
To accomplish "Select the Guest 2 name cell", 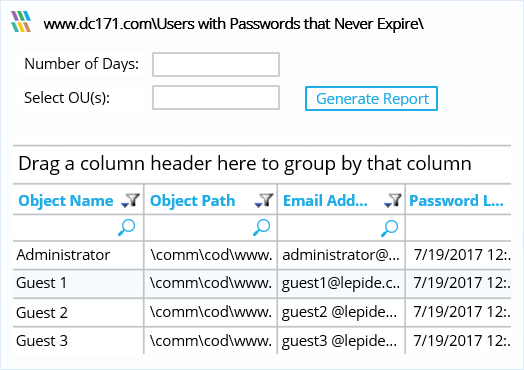I will (78, 313).
